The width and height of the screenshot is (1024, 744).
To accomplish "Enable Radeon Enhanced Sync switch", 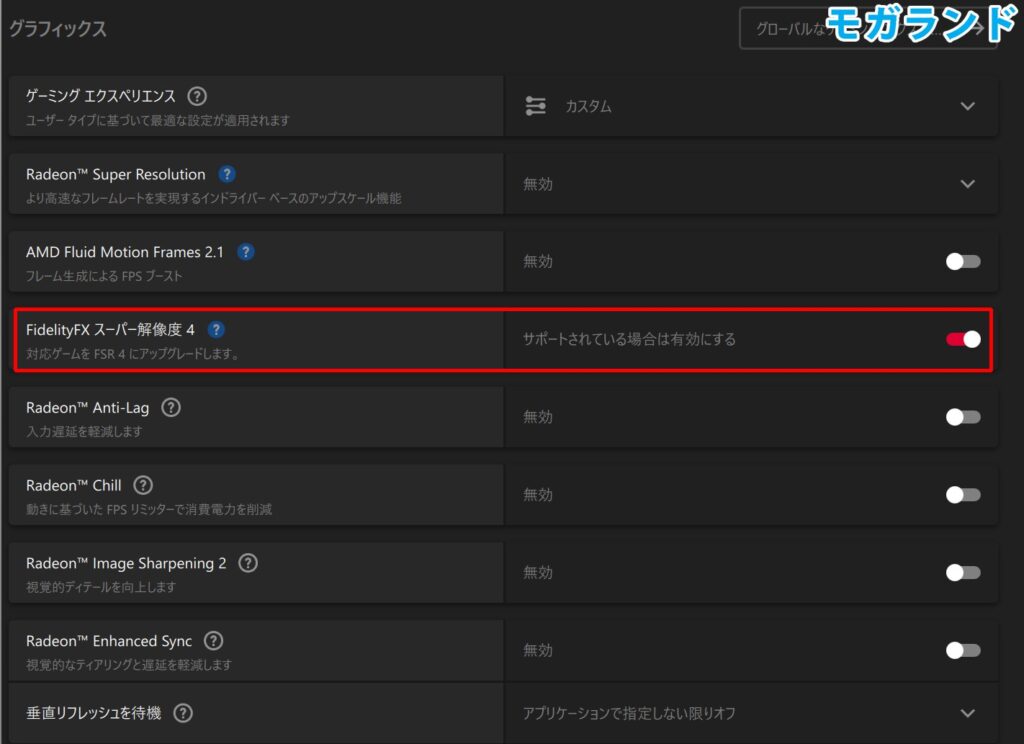I will (x=963, y=650).
